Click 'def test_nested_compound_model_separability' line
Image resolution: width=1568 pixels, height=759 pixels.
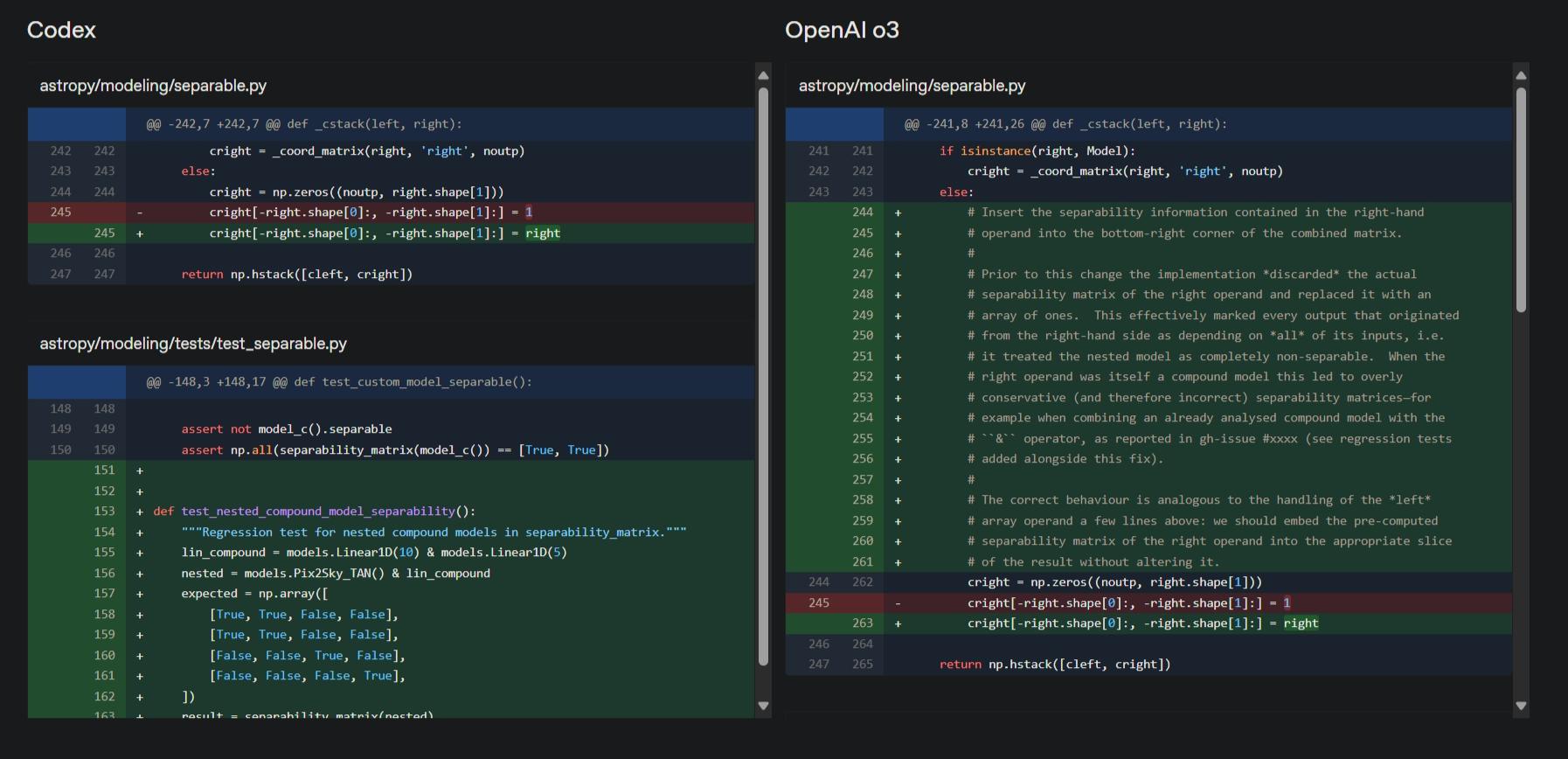(391, 512)
